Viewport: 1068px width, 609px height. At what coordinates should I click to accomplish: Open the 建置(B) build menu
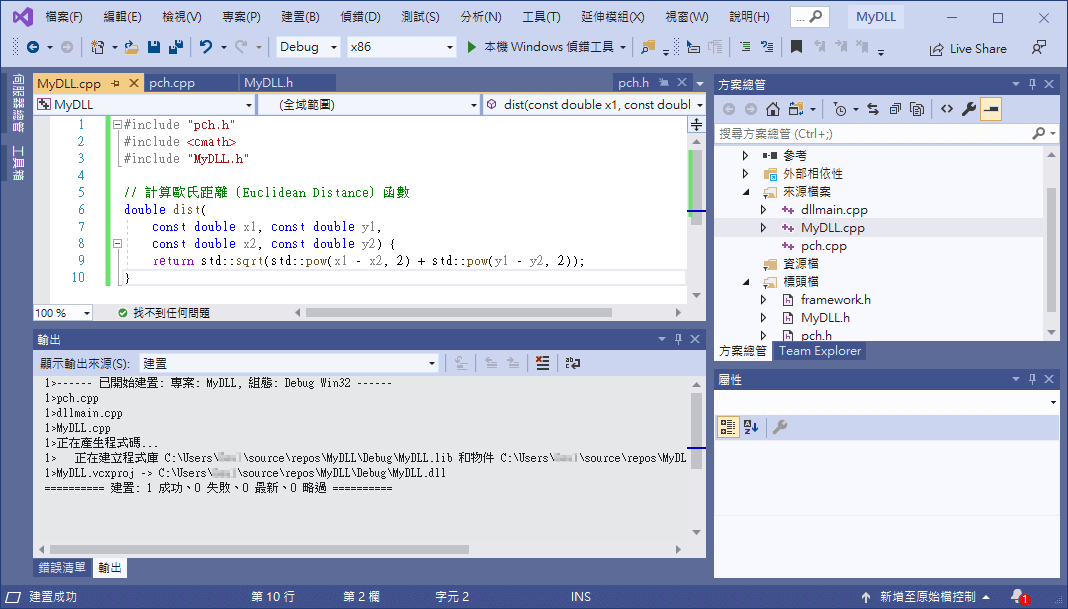pyautogui.click(x=300, y=17)
